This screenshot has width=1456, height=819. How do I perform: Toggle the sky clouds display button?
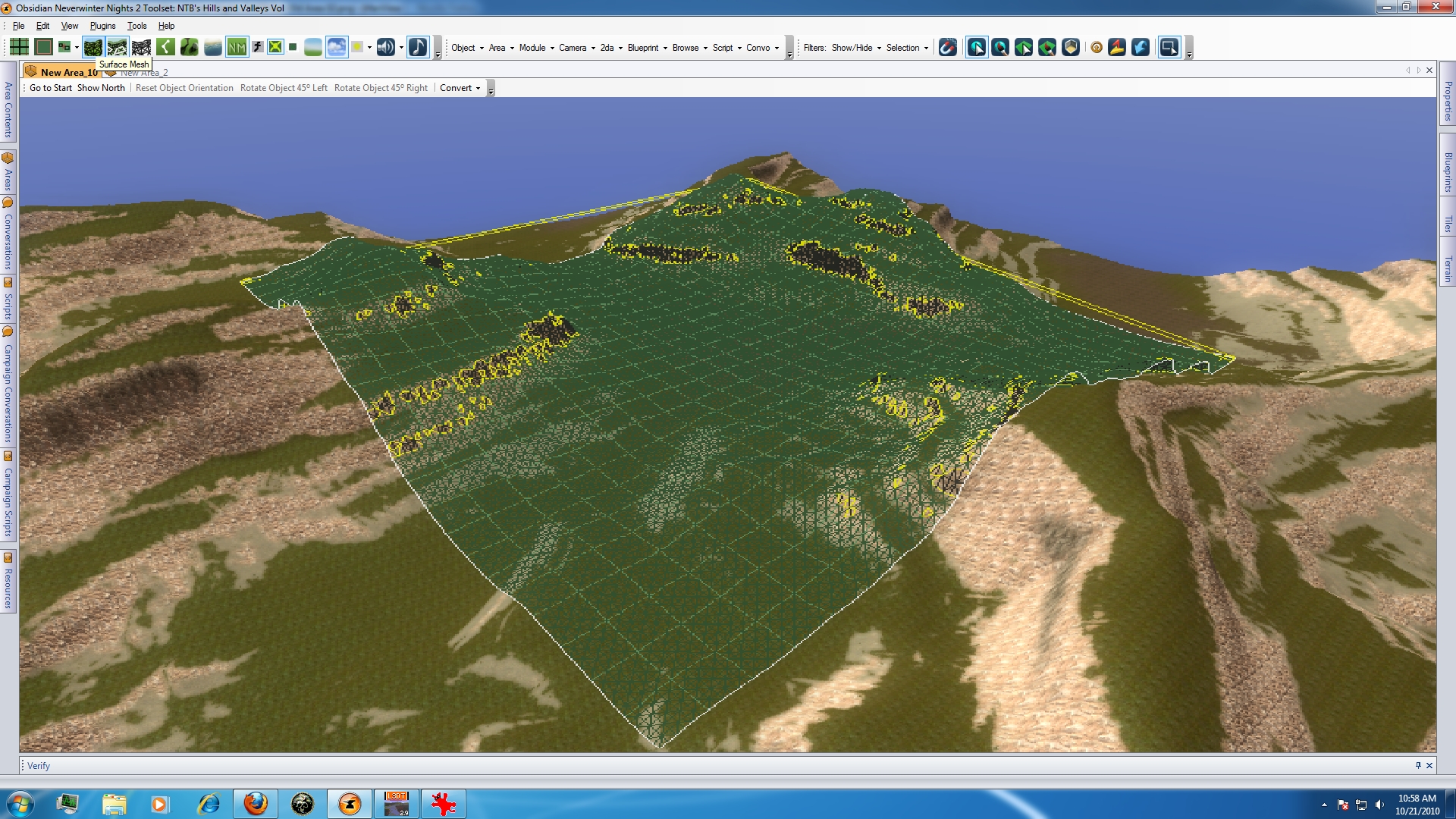click(337, 47)
